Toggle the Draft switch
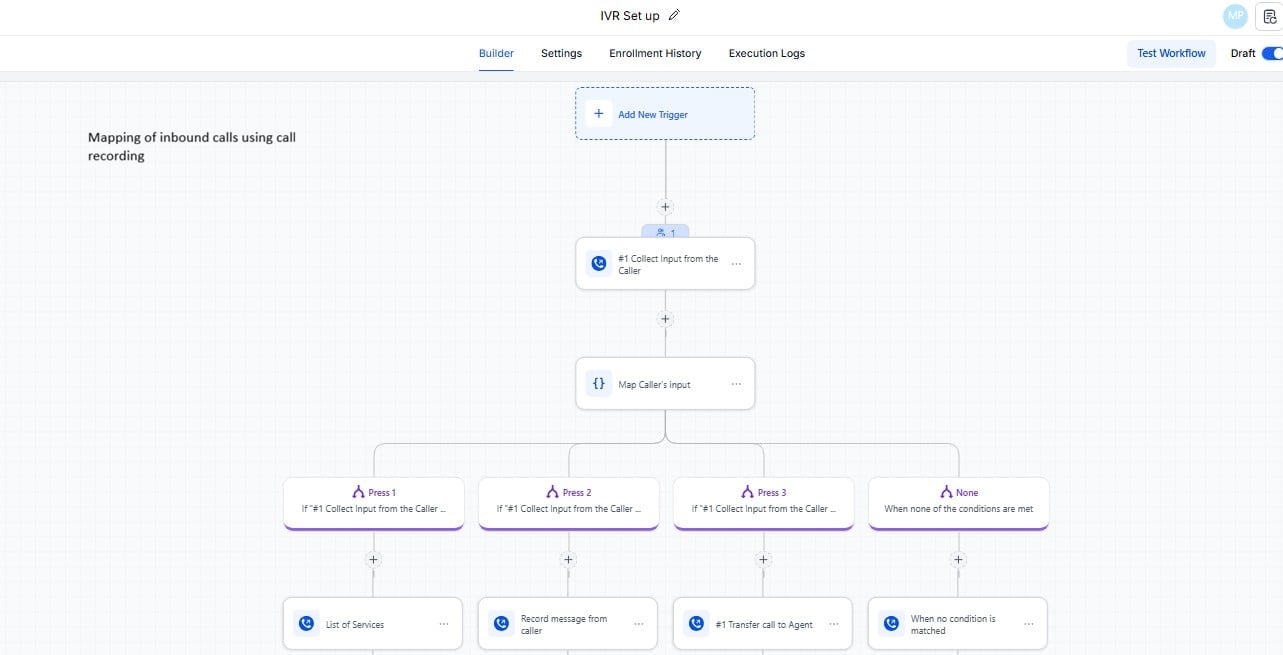This screenshot has height=655, width=1283. 1272,53
